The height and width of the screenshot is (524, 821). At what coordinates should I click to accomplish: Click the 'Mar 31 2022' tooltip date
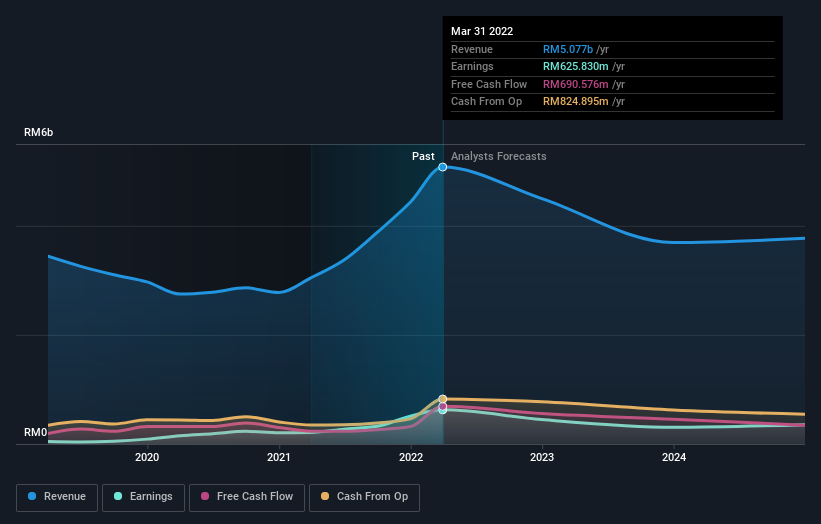click(x=482, y=31)
